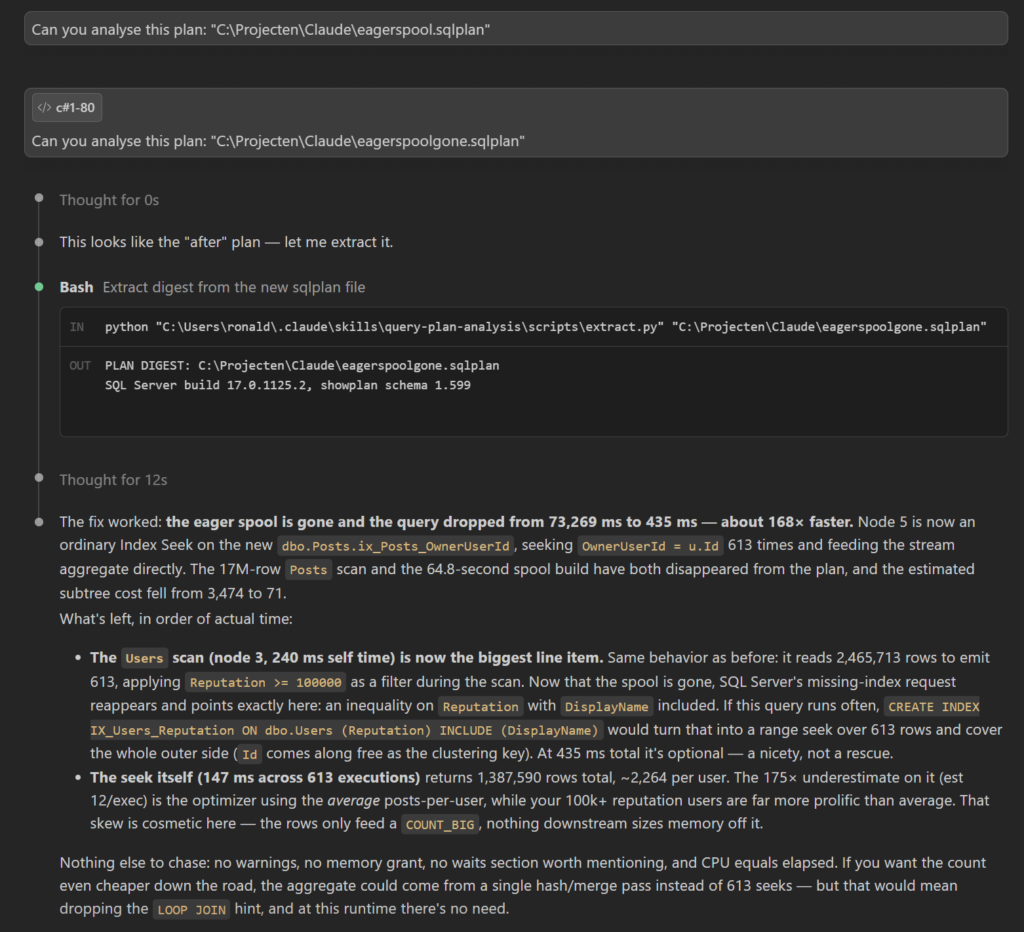Screen dimensions: 1024x932
Task: Collapse the Bash tool call block
Action: [212, 287]
